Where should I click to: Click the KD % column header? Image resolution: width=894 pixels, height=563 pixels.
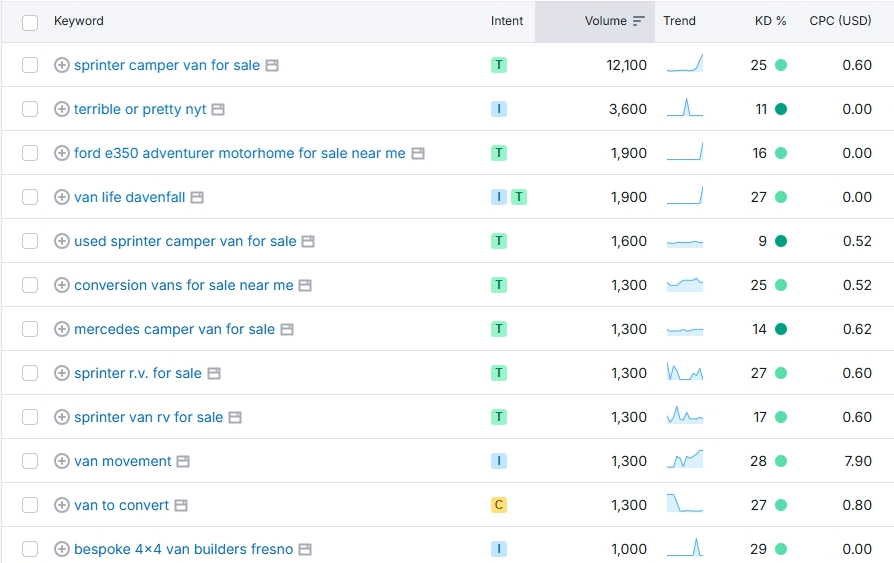[770, 21]
